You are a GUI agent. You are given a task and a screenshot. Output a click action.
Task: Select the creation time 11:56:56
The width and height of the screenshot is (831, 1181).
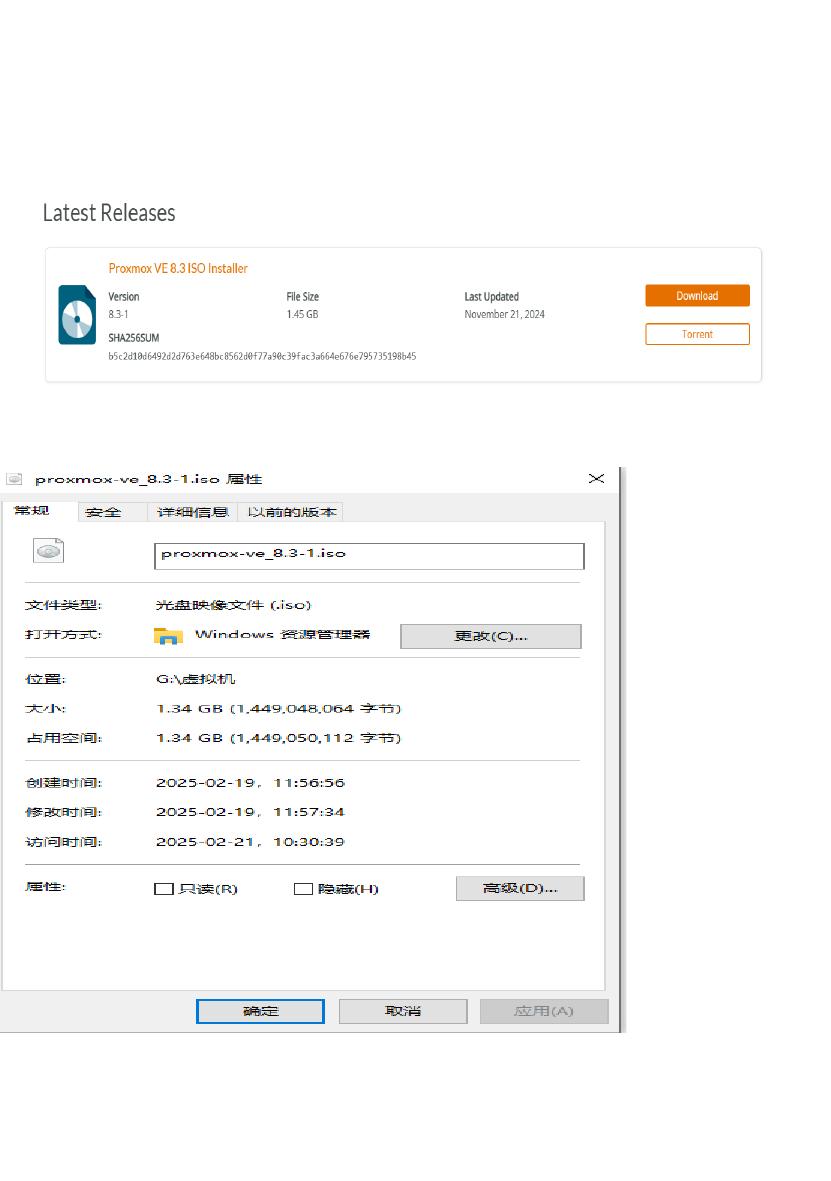pyautogui.click(x=309, y=783)
